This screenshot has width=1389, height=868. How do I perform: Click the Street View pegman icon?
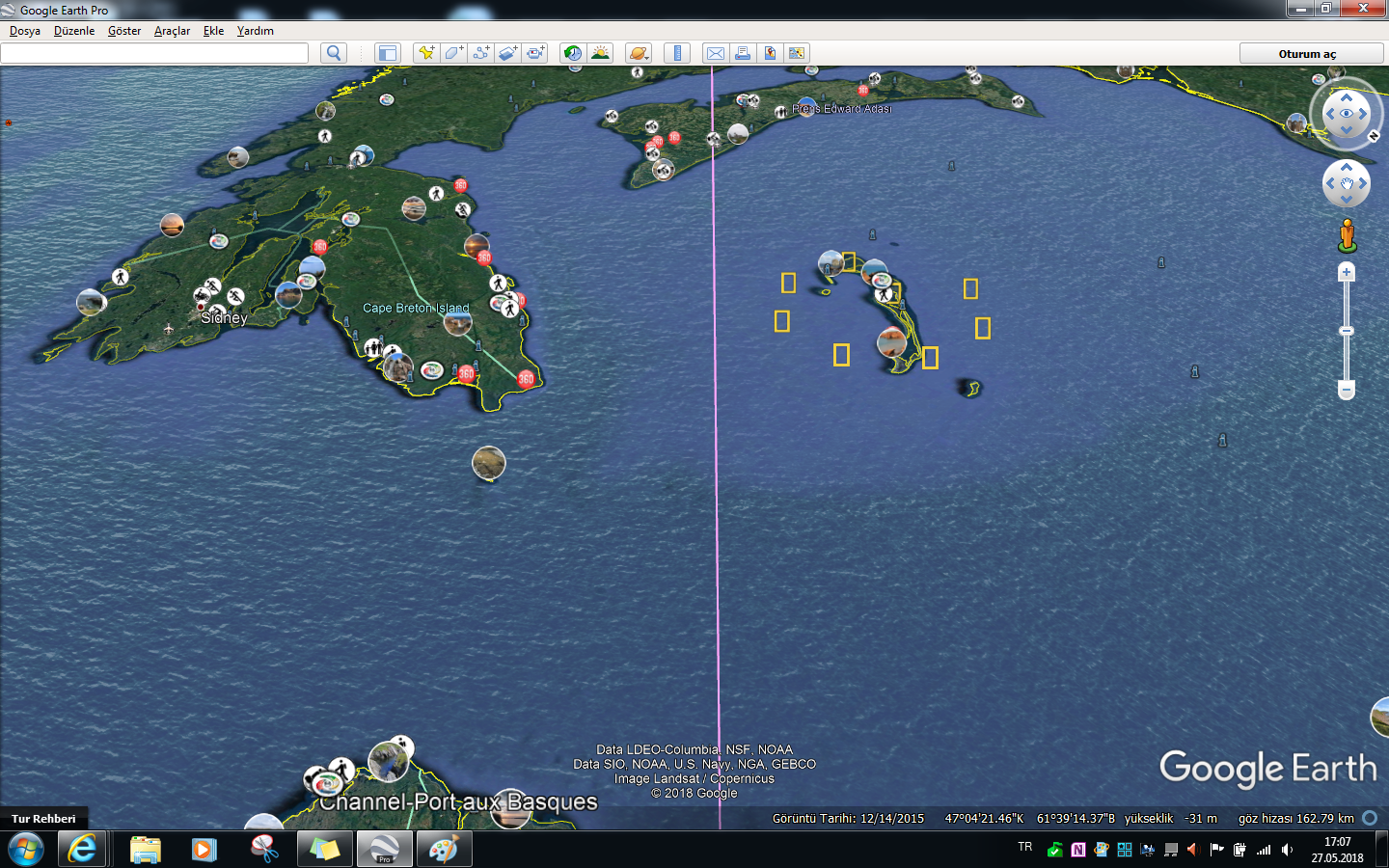coord(1348,235)
